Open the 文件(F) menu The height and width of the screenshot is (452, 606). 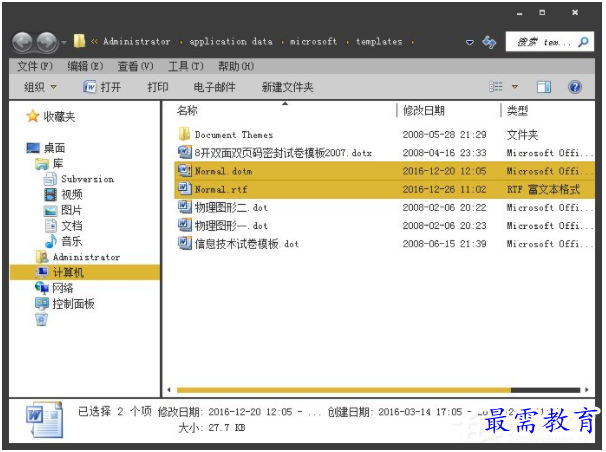(x=35, y=66)
